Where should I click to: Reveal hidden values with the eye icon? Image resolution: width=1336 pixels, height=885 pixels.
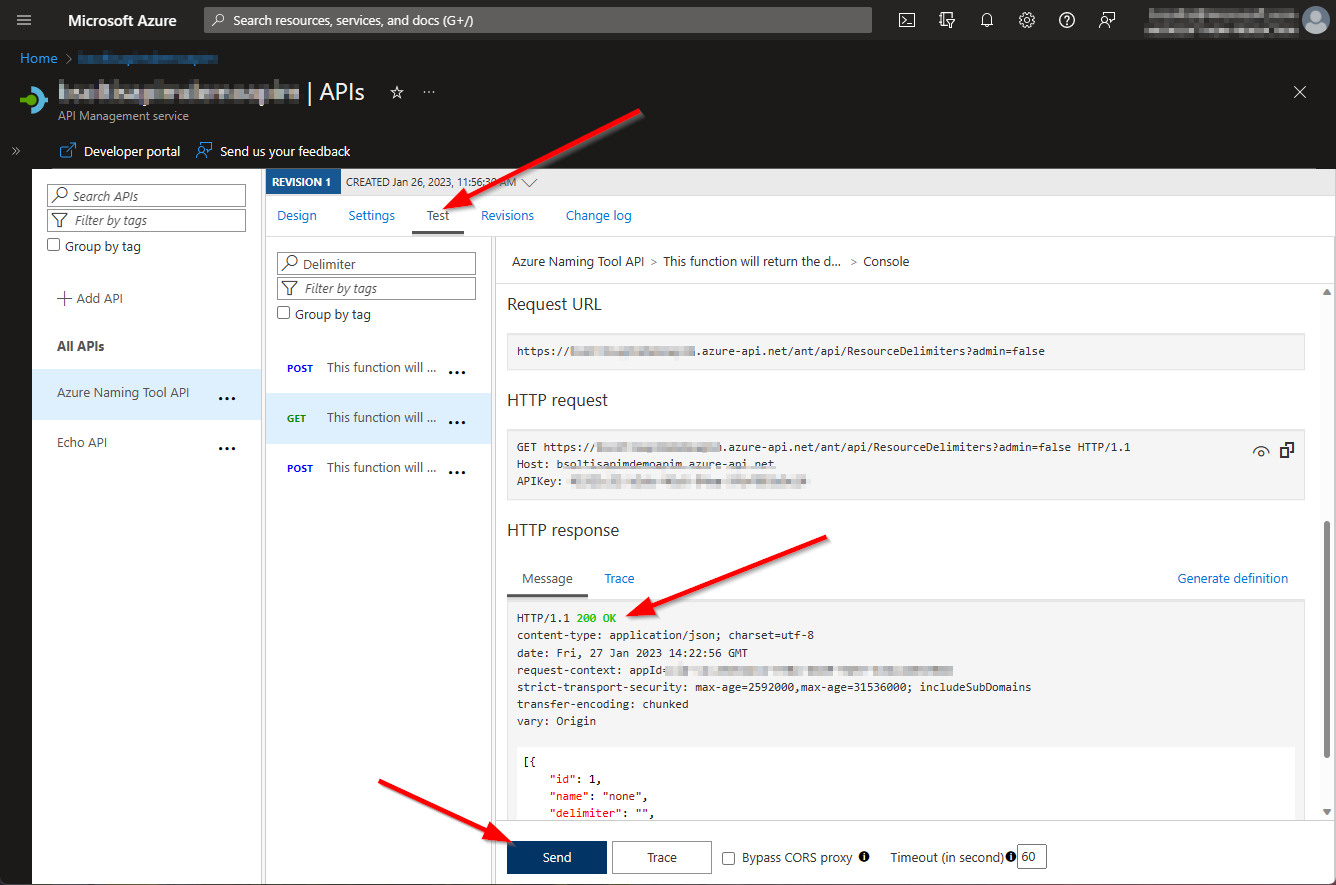[1261, 451]
